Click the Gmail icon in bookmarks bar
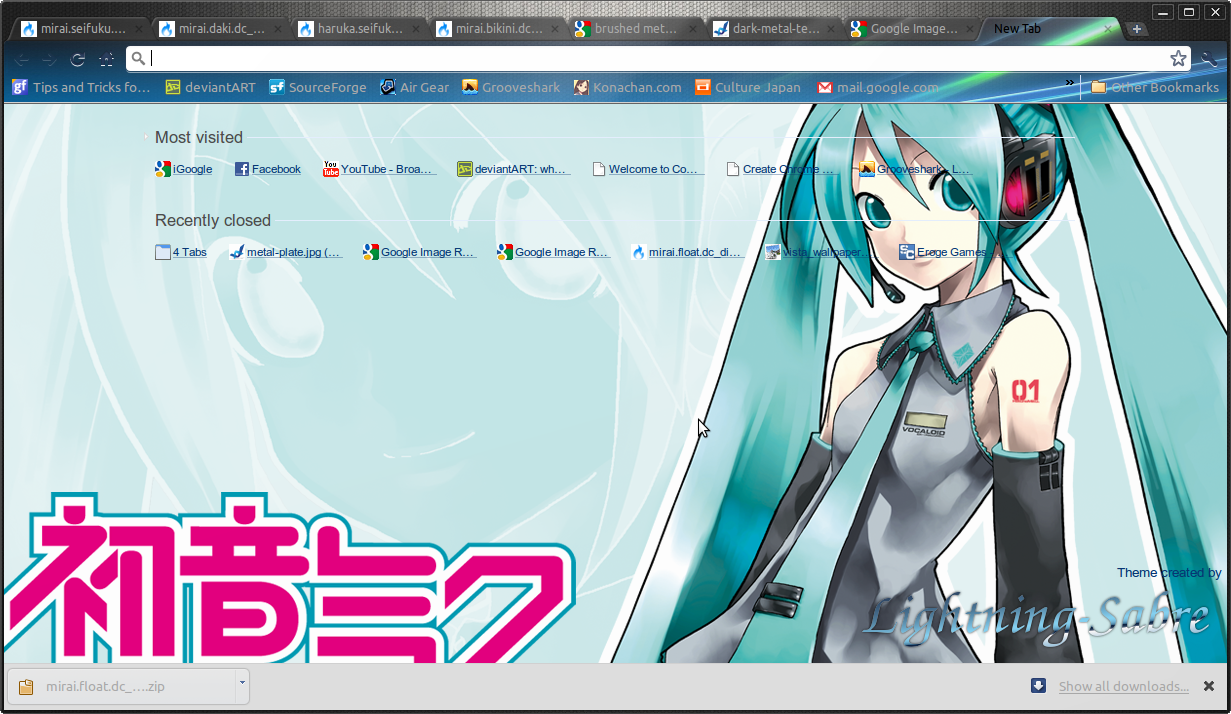This screenshot has height=714, width=1231. (x=825, y=87)
